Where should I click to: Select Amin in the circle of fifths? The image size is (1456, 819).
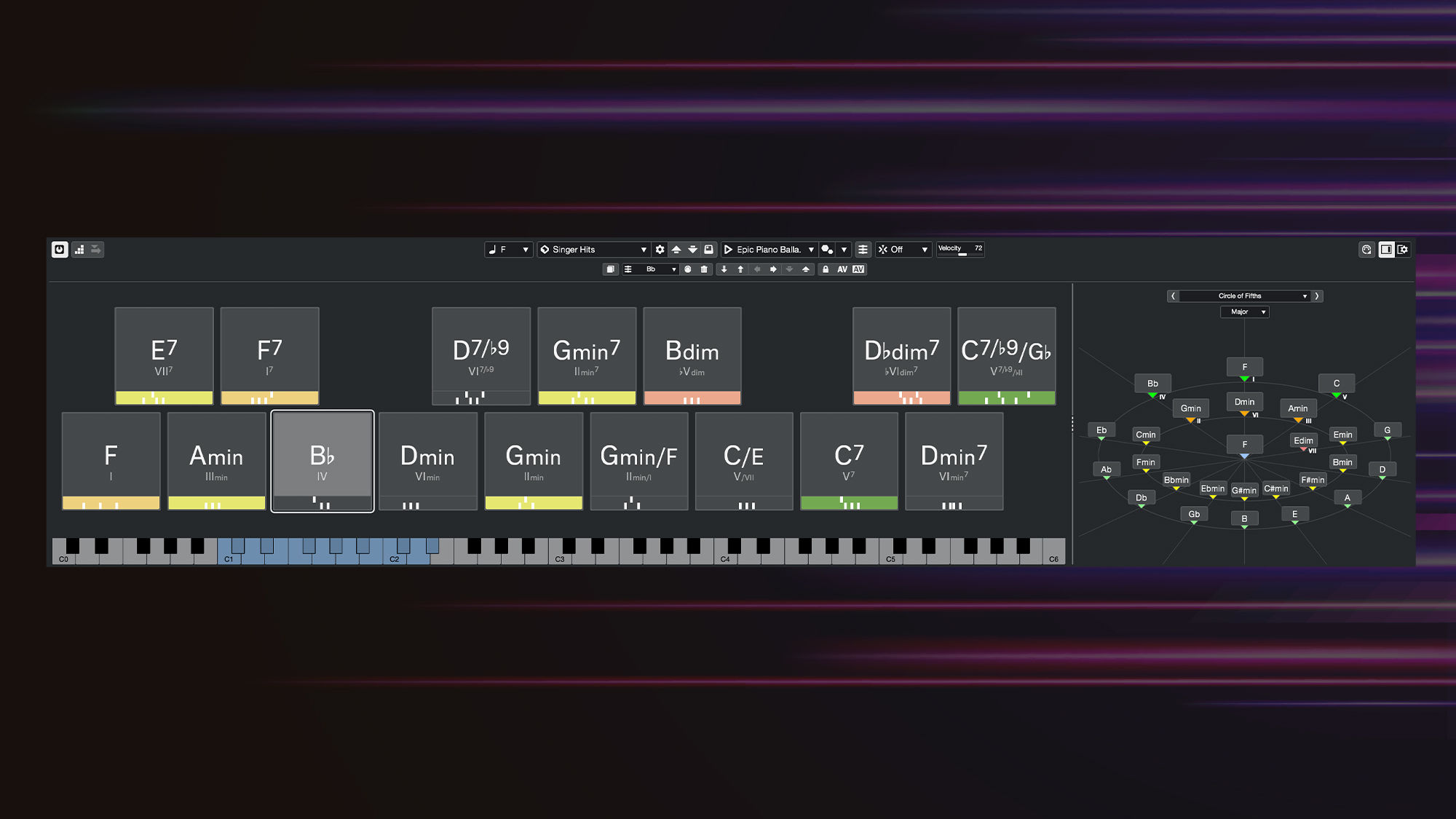[1298, 408]
